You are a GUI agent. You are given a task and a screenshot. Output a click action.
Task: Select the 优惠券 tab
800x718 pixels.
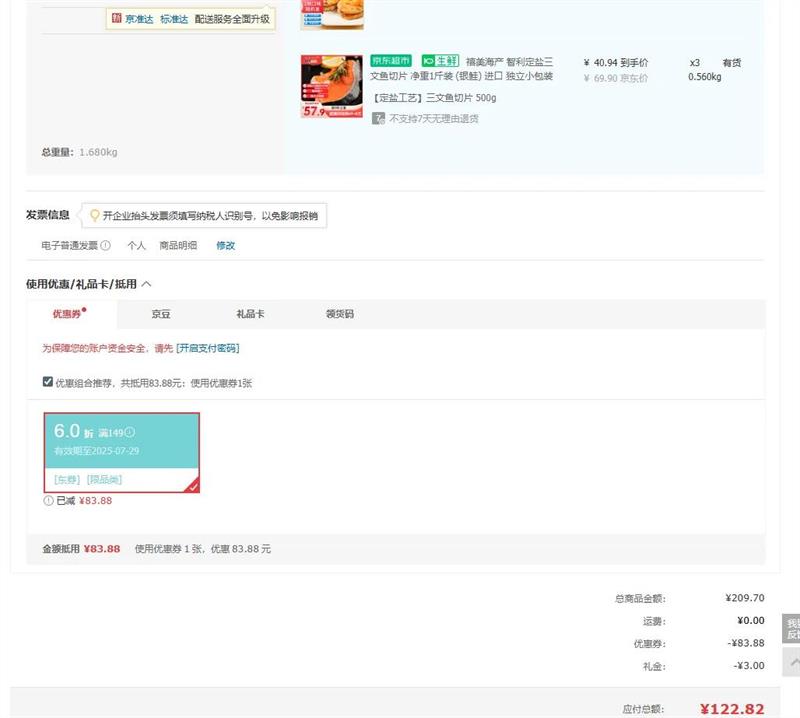tap(68, 314)
